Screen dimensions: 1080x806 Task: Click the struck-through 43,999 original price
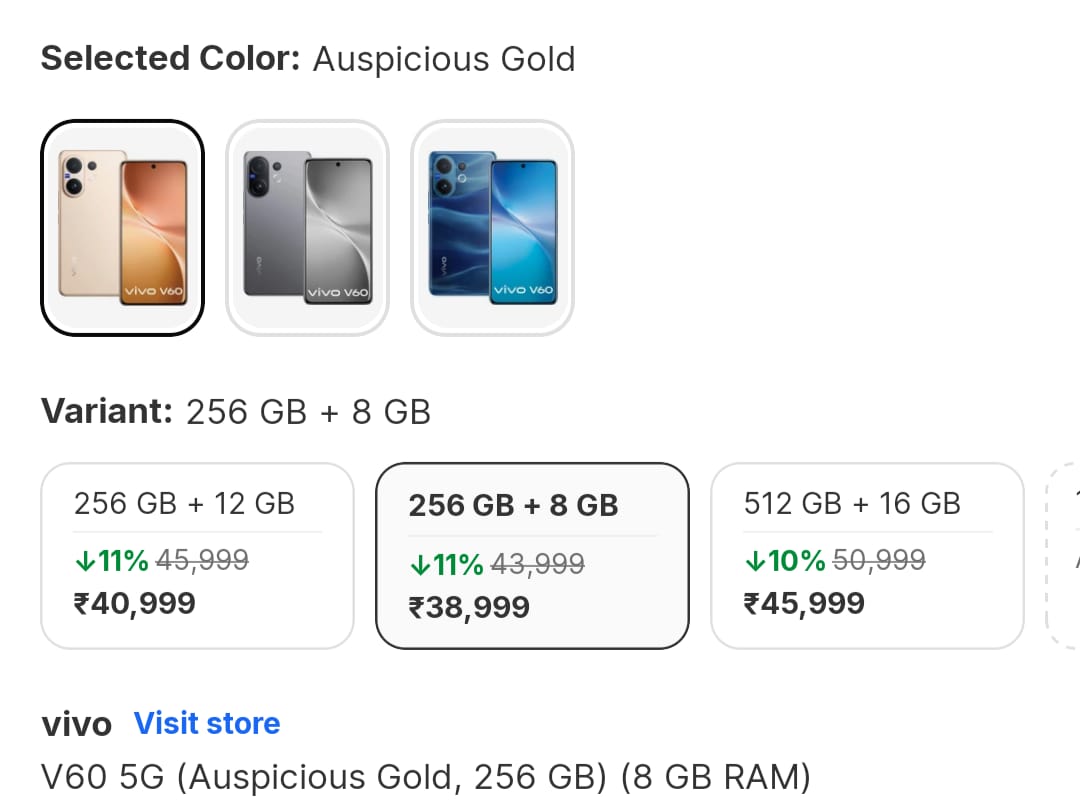tap(536, 565)
